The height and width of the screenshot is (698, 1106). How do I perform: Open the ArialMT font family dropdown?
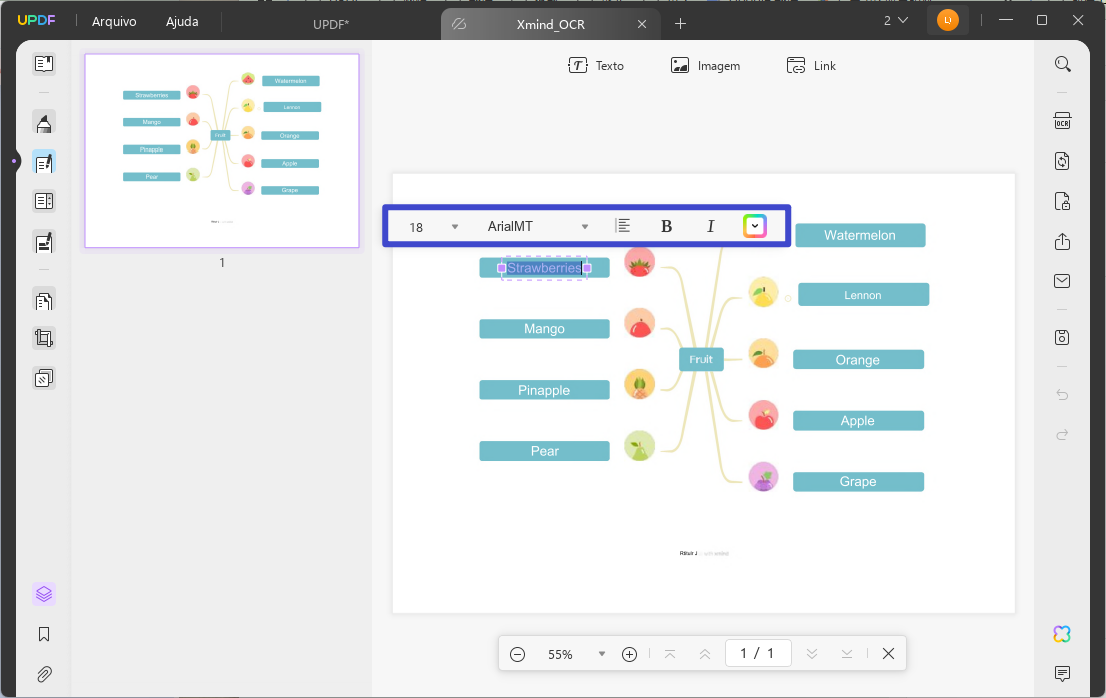(x=586, y=226)
